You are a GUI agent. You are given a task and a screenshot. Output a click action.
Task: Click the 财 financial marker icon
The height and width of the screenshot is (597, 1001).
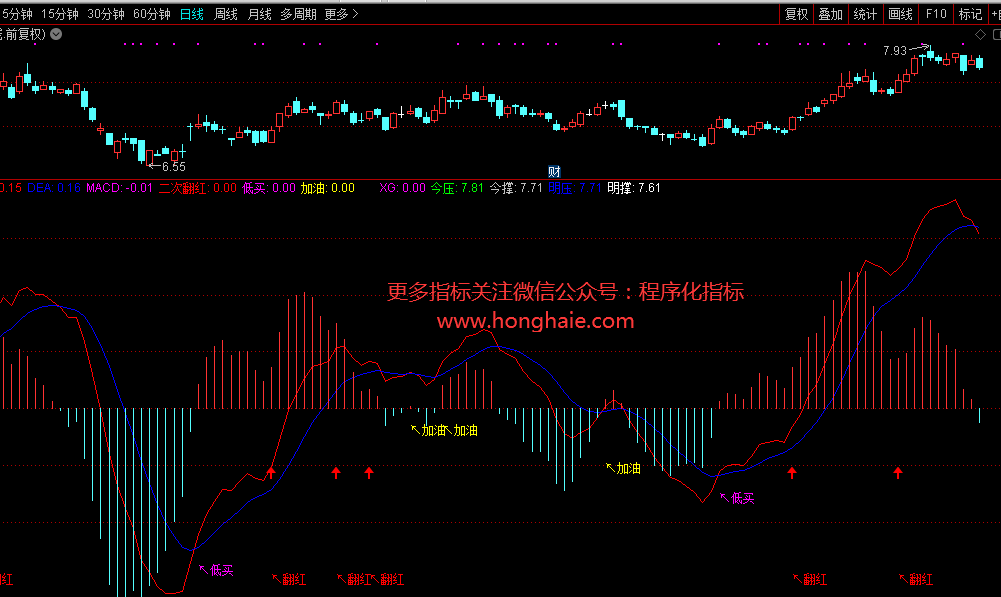(553, 171)
